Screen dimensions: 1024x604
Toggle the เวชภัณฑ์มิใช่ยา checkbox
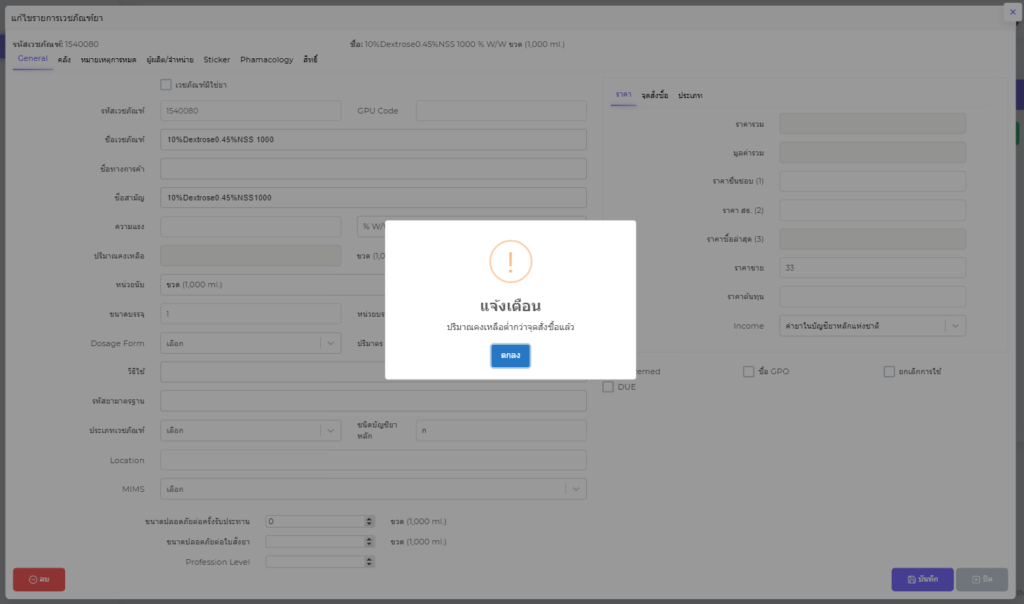tap(166, 85)
